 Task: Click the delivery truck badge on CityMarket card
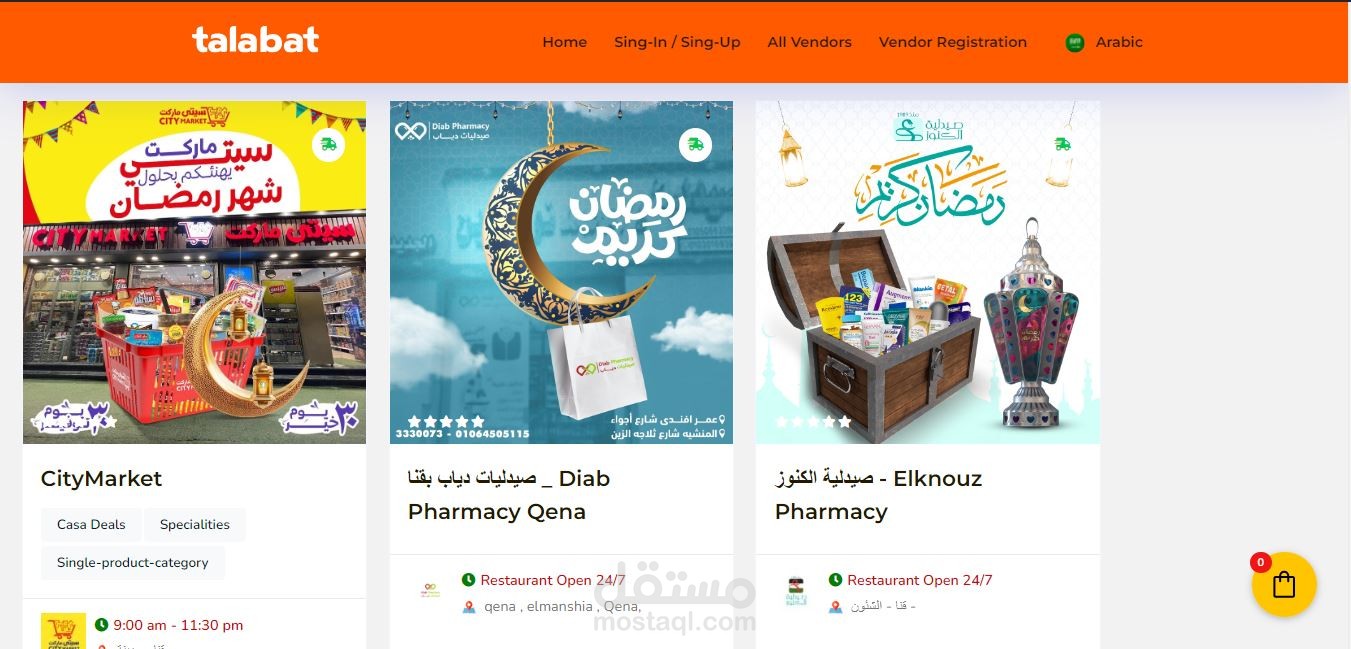[x=328, y=145]
